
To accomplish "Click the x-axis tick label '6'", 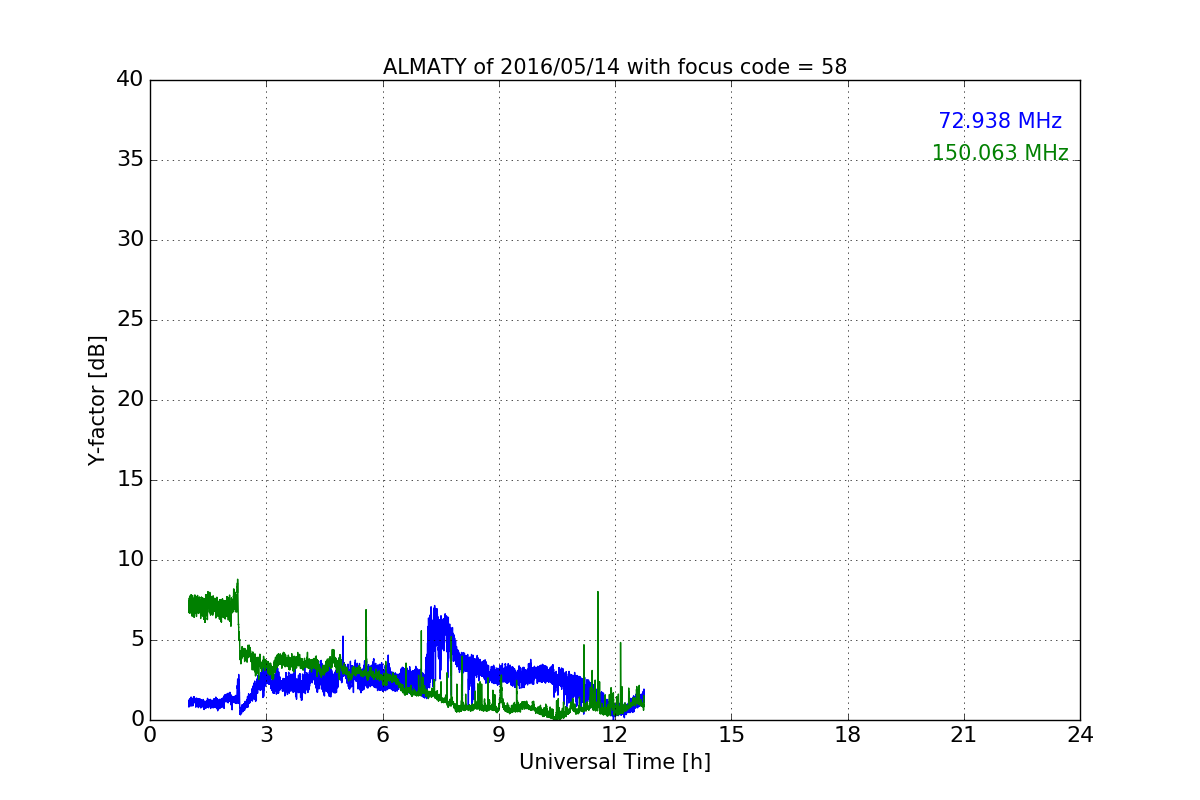I will click(383, 734).
